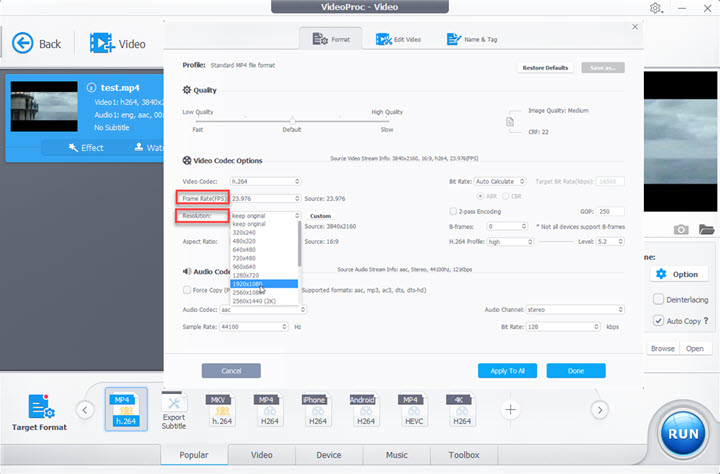This screenshot has height=474, width=720.
Task: Select the MP4 H264 format preset
Action: 269,410
